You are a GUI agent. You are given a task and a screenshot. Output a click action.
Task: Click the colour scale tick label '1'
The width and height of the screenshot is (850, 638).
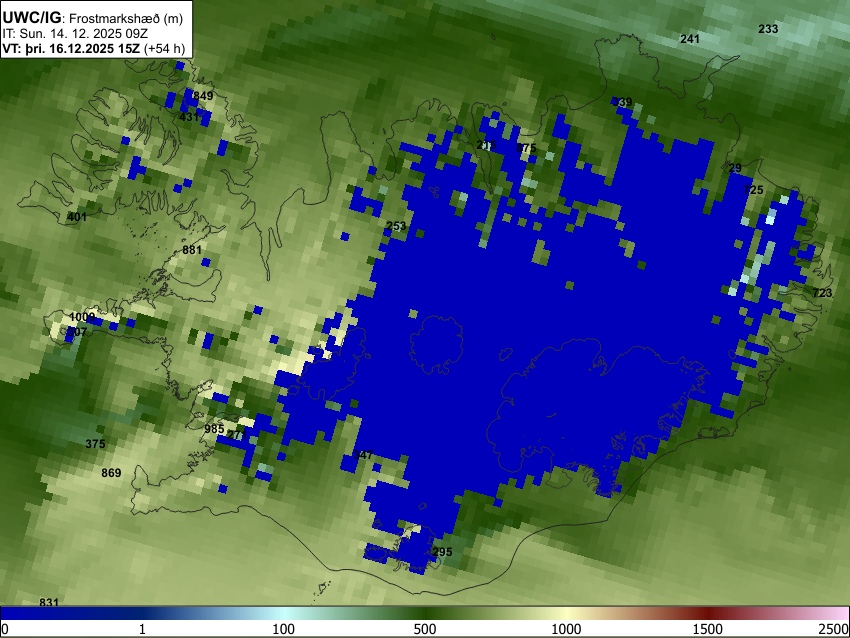click(142, 629)
